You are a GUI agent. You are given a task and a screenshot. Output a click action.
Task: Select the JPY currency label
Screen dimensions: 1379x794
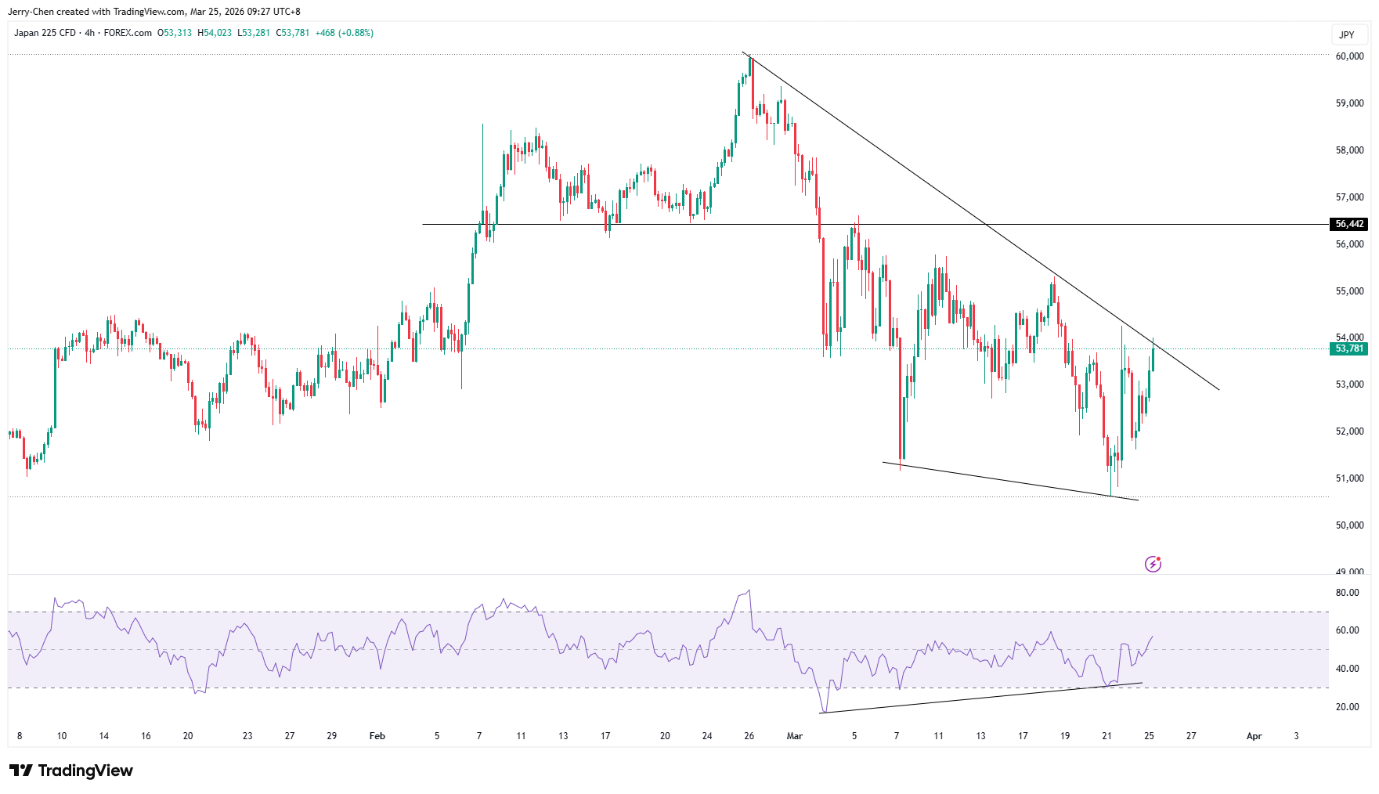(x=1346, y=35)
